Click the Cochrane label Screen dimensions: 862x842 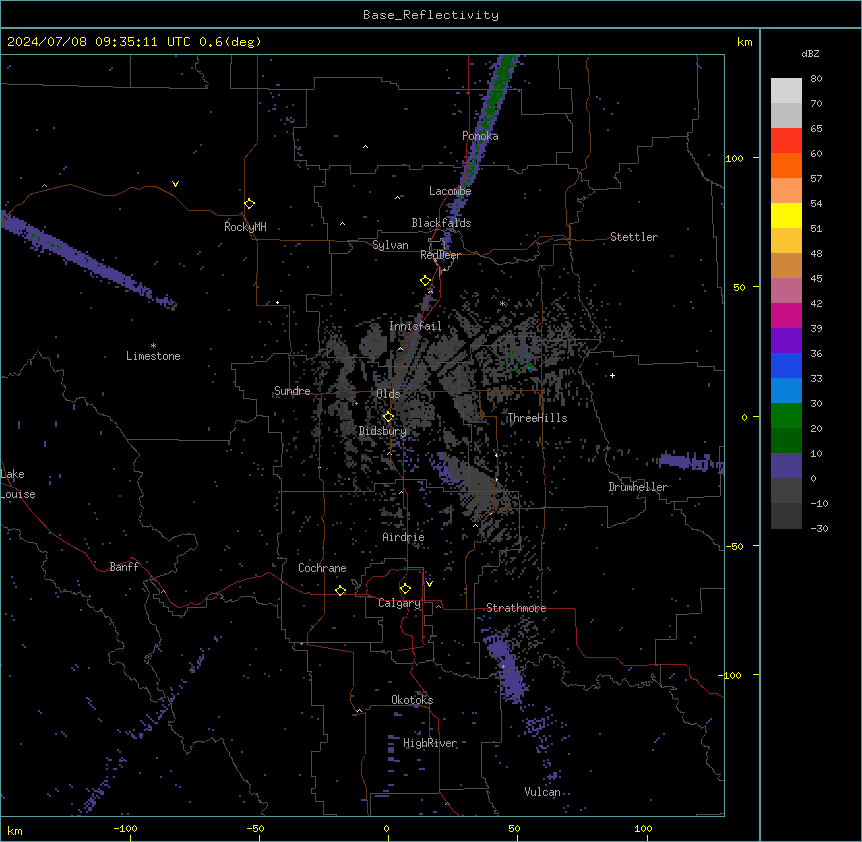coord(322,568)
